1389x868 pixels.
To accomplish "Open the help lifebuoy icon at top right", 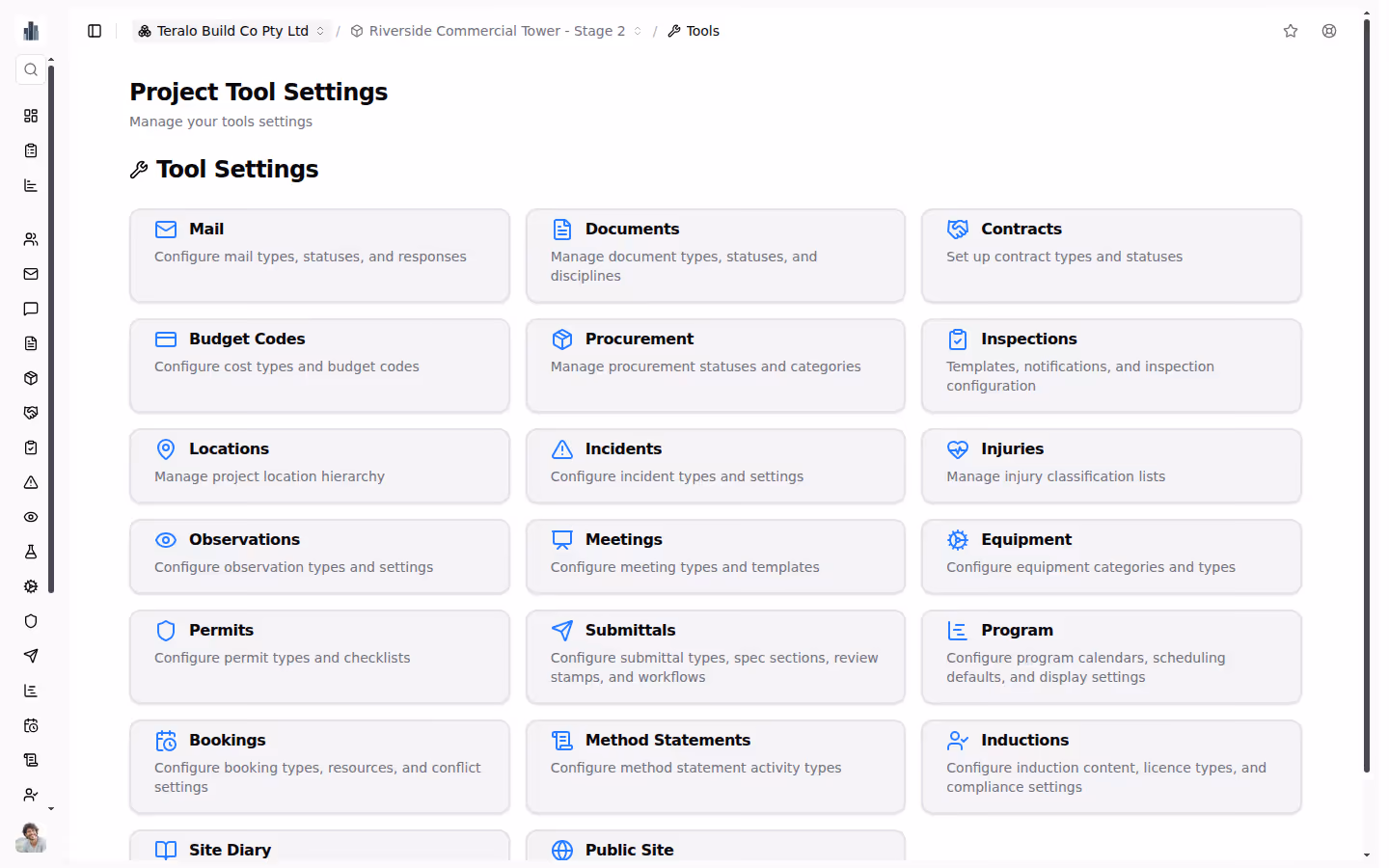I will click(x=1329, y=31).
